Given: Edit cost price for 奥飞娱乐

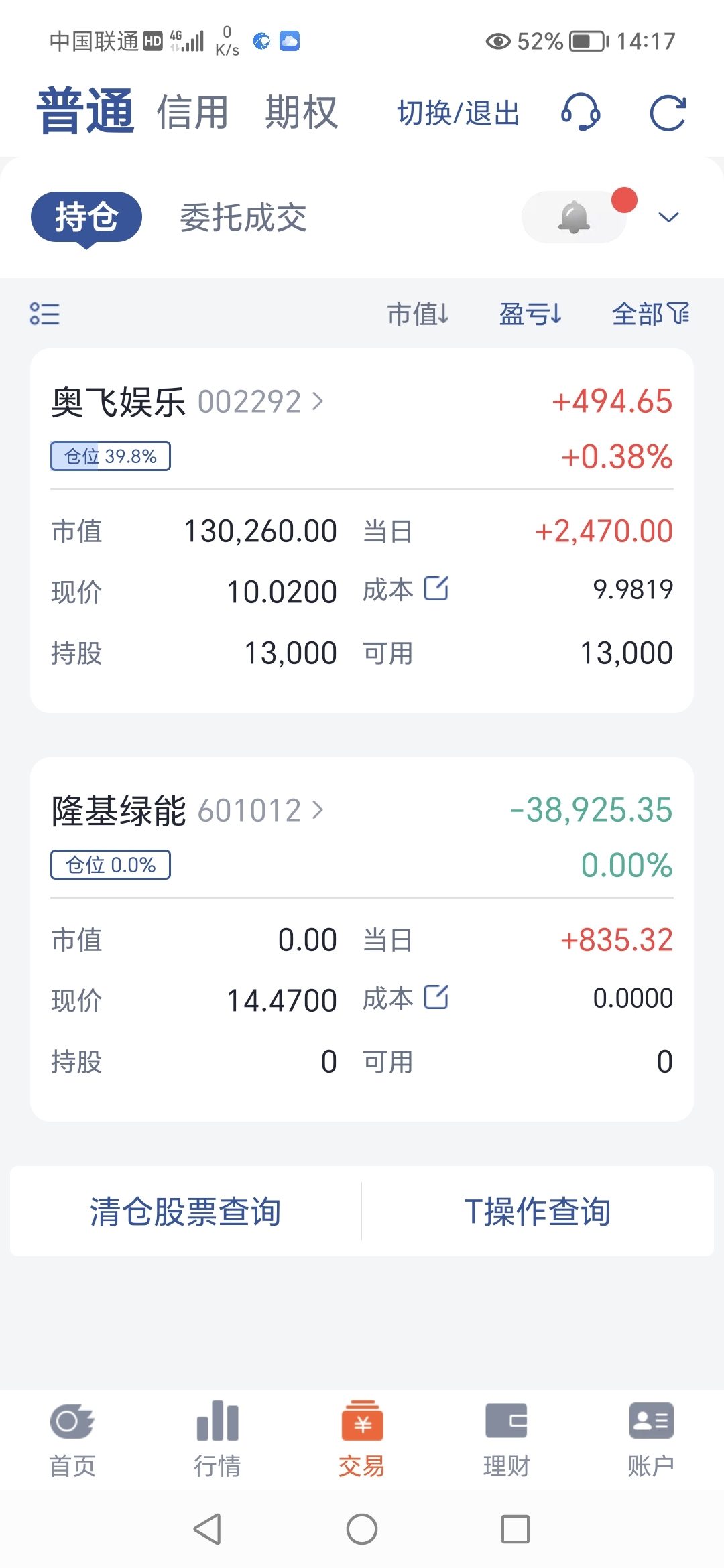Looking at the screenshot, I should 436,588.
